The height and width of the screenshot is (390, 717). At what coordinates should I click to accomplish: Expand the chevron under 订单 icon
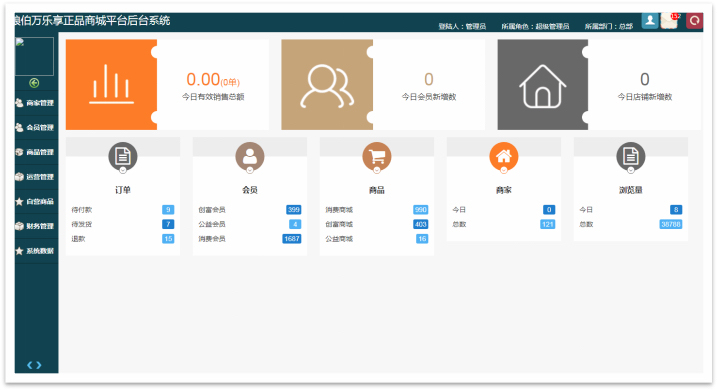(x=123, y=170)
